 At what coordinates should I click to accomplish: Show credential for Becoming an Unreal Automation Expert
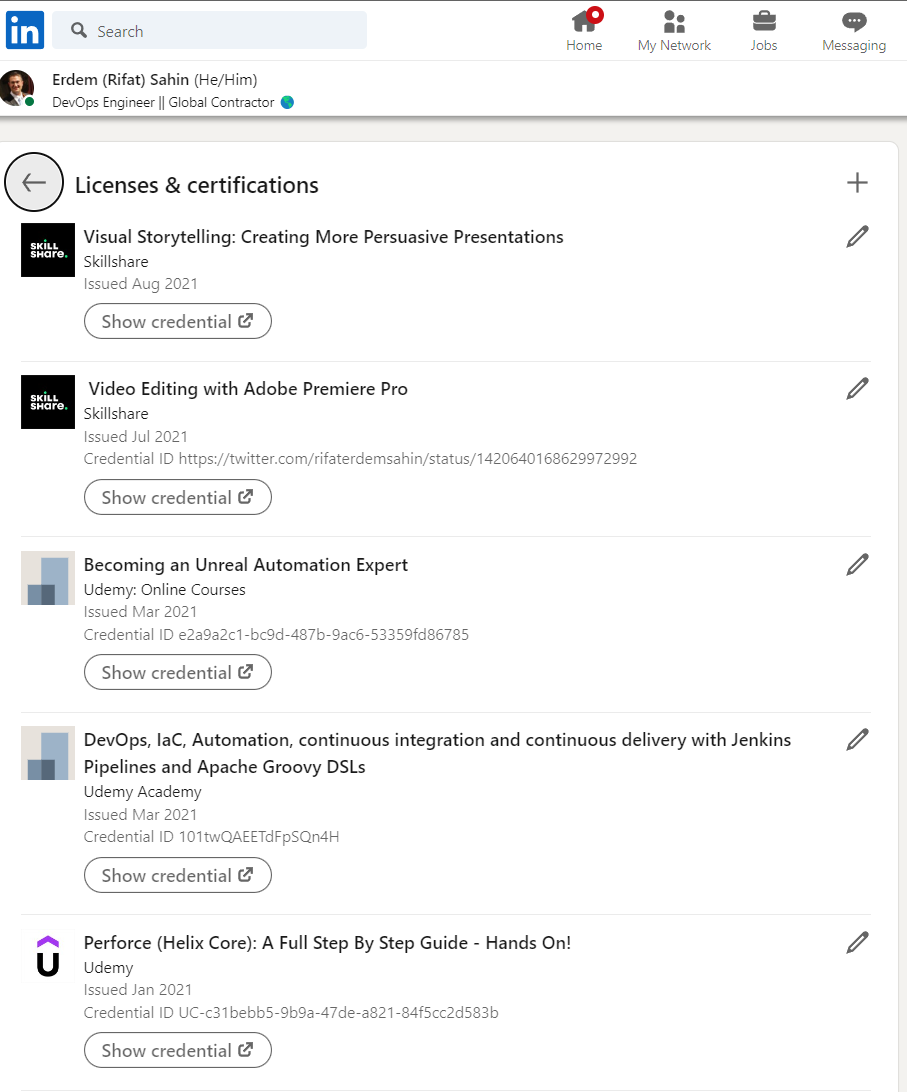(x=178, y=672)
